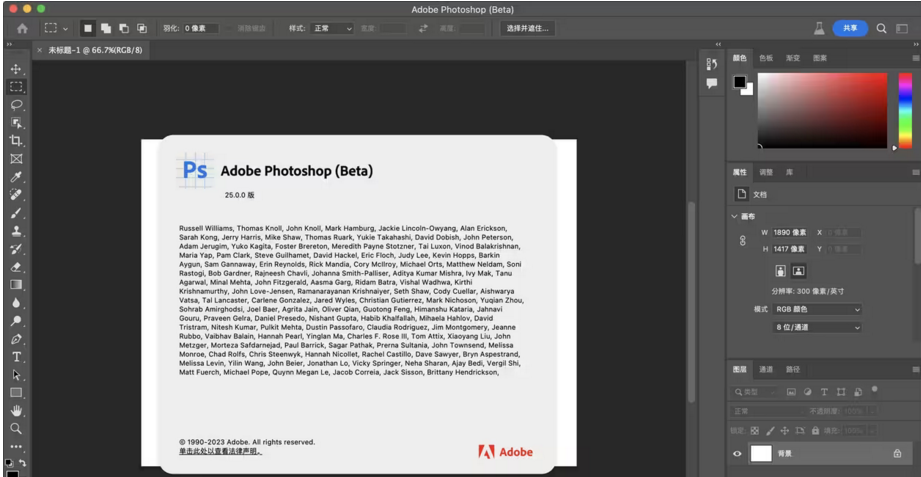Open marquee tool preset dropdown arrow

(65, 28)
